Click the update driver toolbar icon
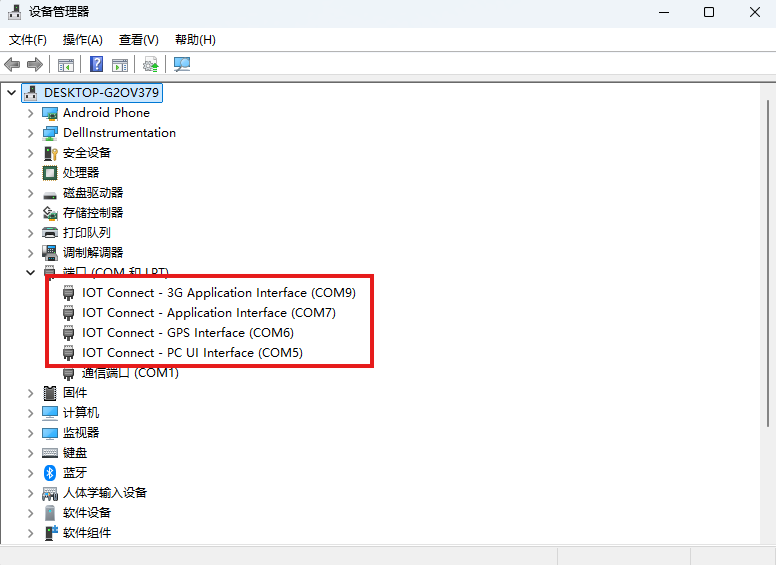Viewport: 776px width, 565px height. 150,65
